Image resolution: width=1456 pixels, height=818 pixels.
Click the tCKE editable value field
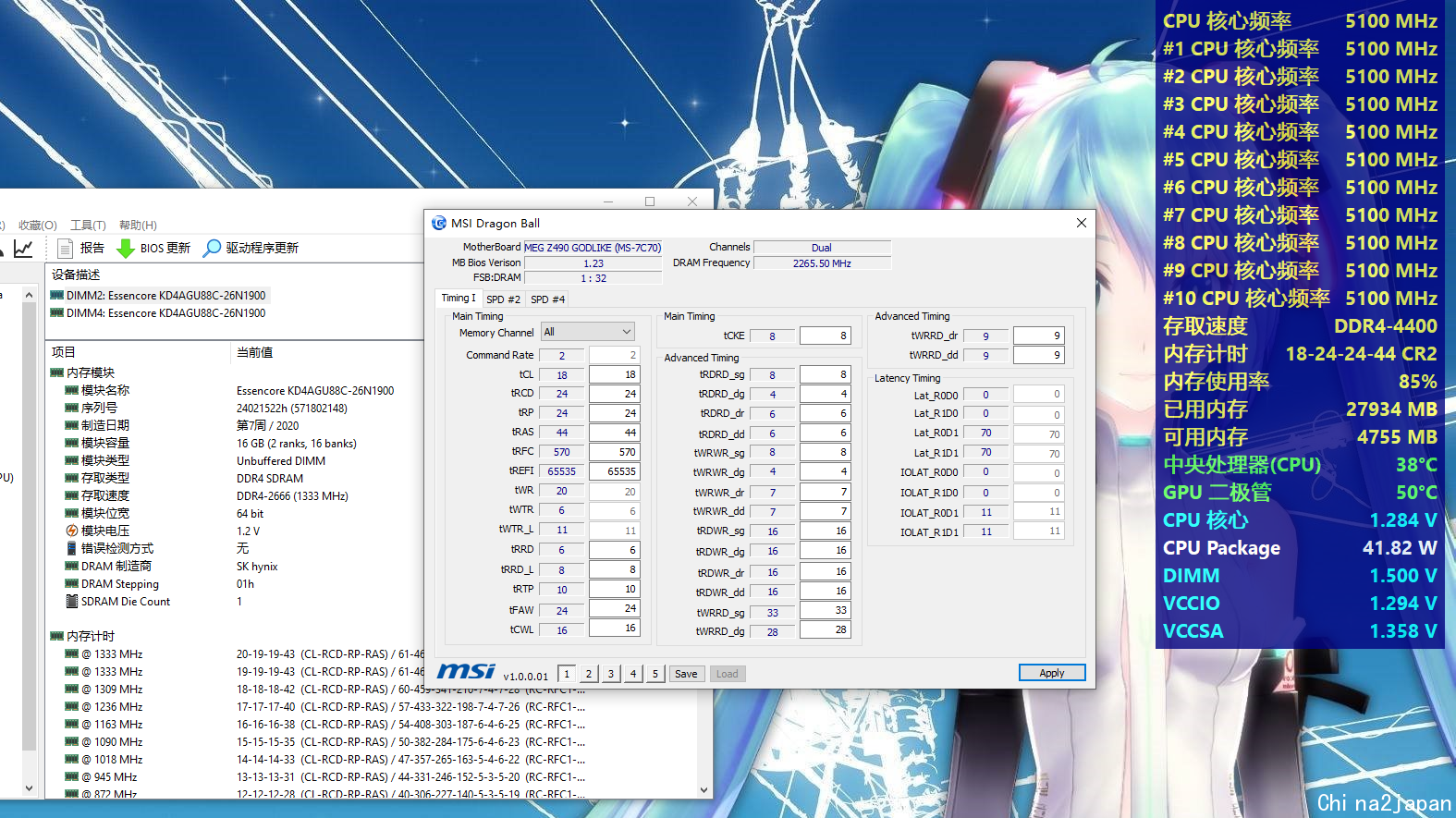coord(825,336)
